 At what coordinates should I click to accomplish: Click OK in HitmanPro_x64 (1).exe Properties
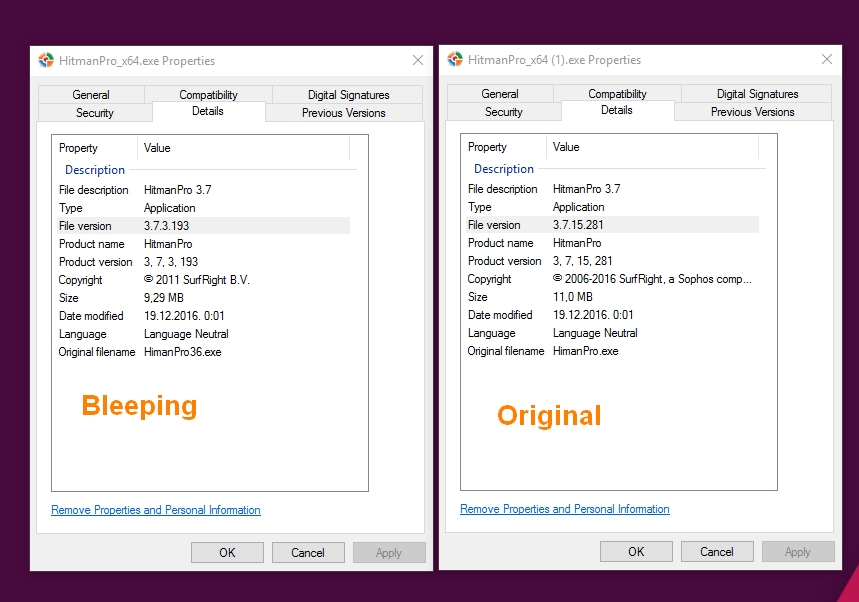pos(636,552)
